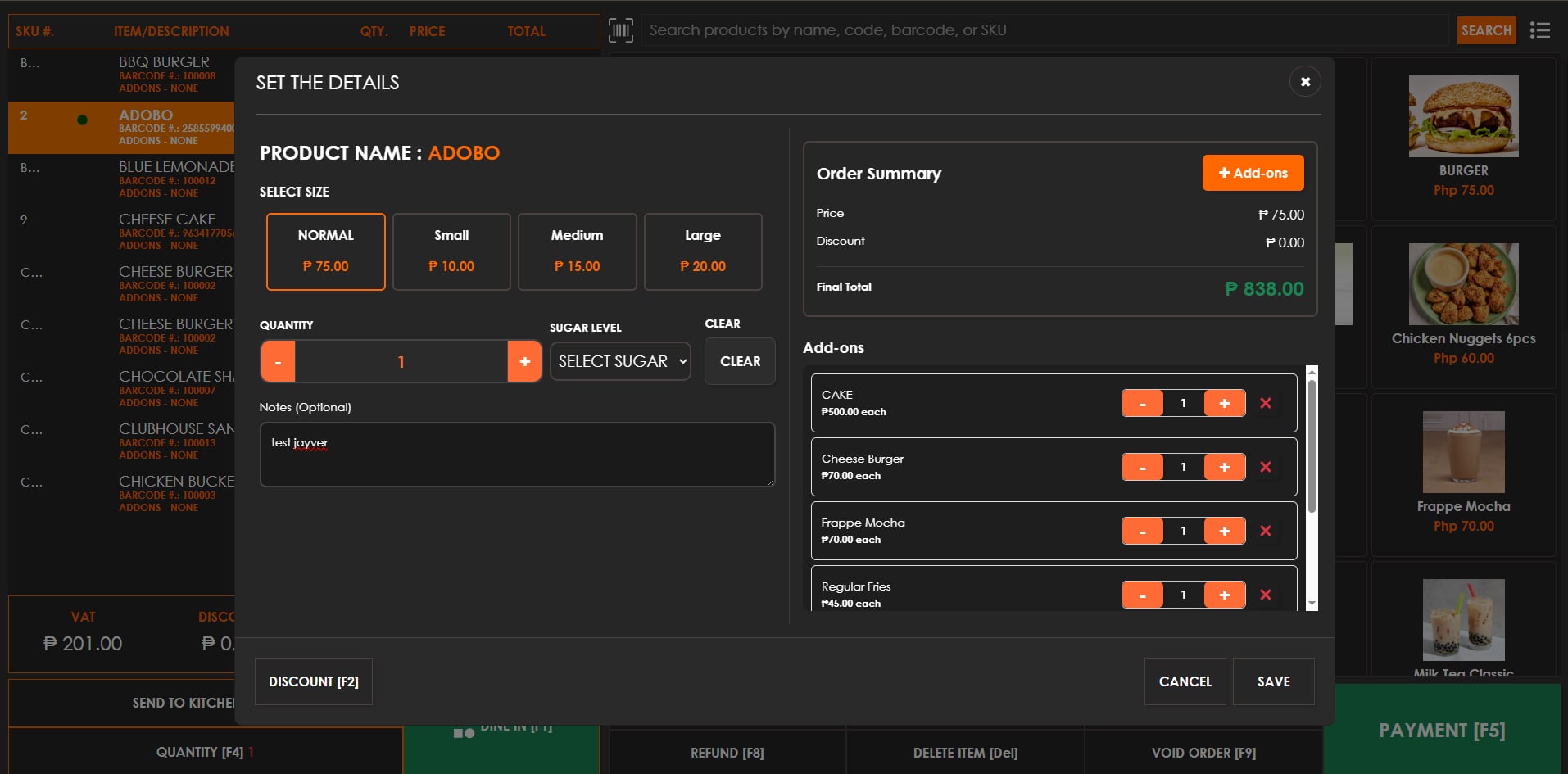Click the barcode scanner icon beside the search bar
This screenshot has width=1568, height=774.
click(x=621, y=29)
